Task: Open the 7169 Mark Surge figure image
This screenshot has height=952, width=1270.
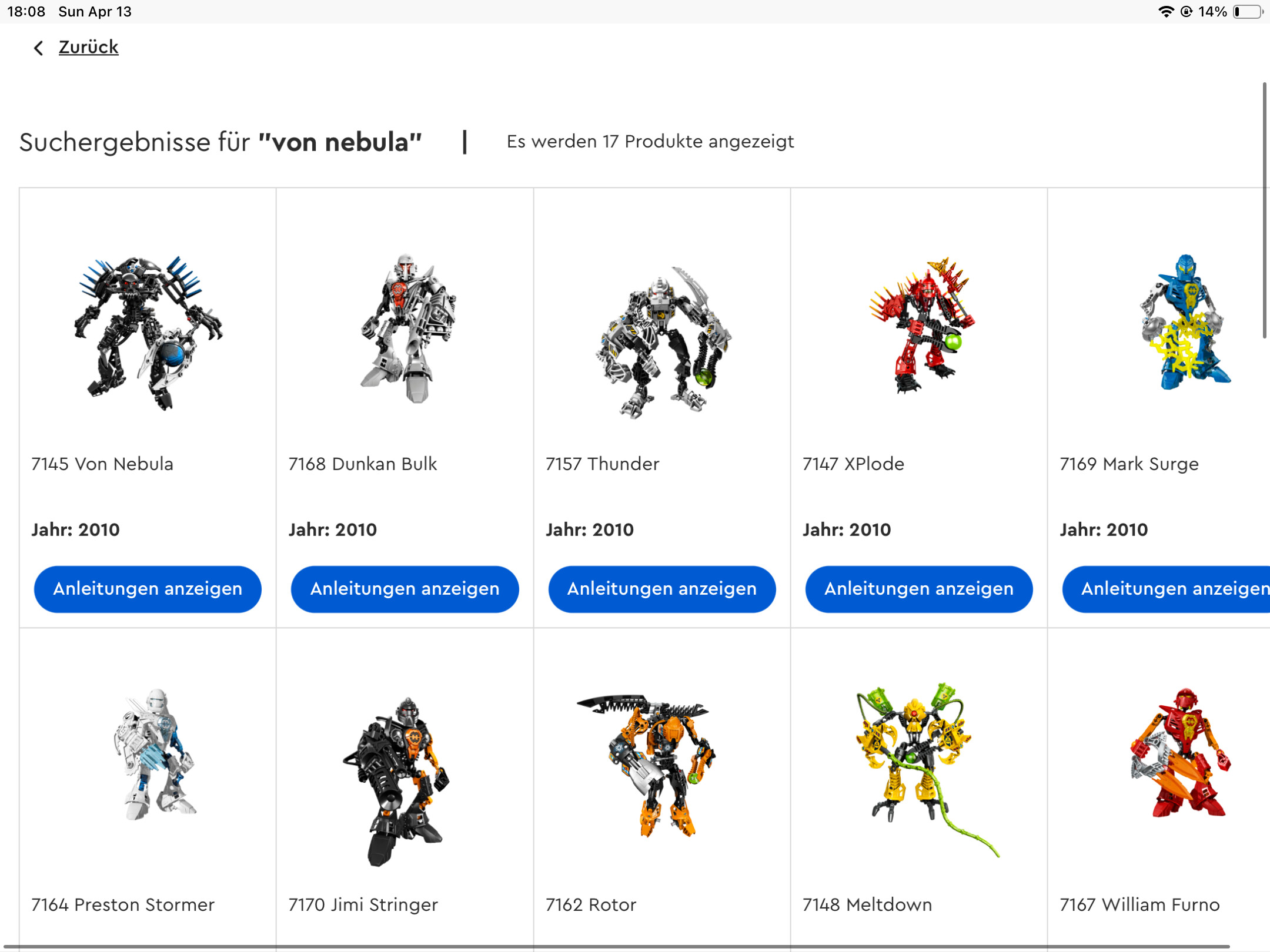Action: tap(1185, 322)
